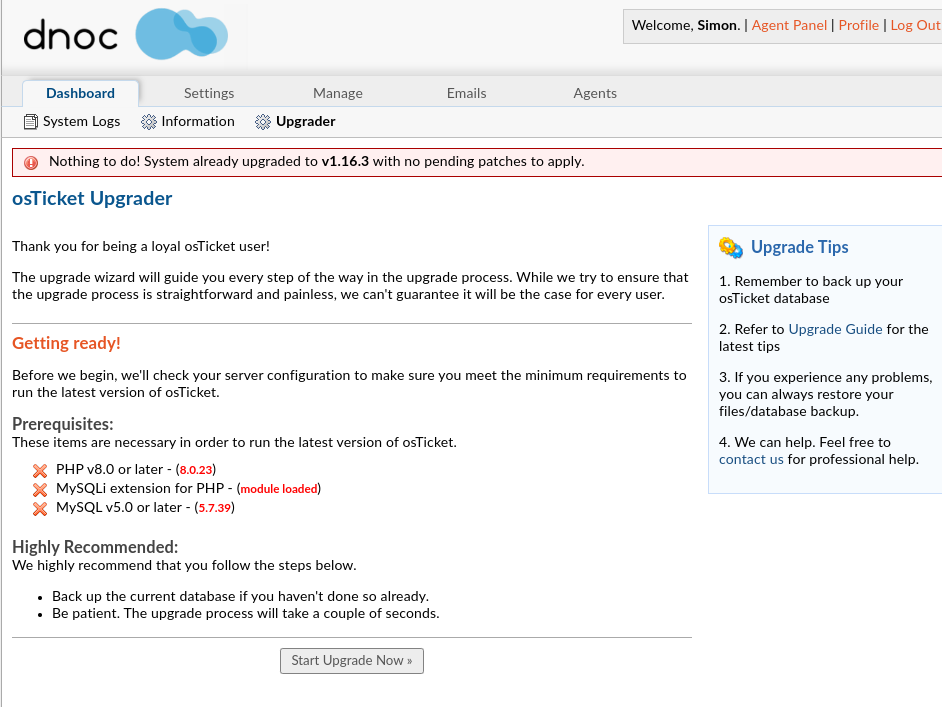Switch to the Manage tab
Image resolution: width=942 pixels, height=707 pixels.
338,93
